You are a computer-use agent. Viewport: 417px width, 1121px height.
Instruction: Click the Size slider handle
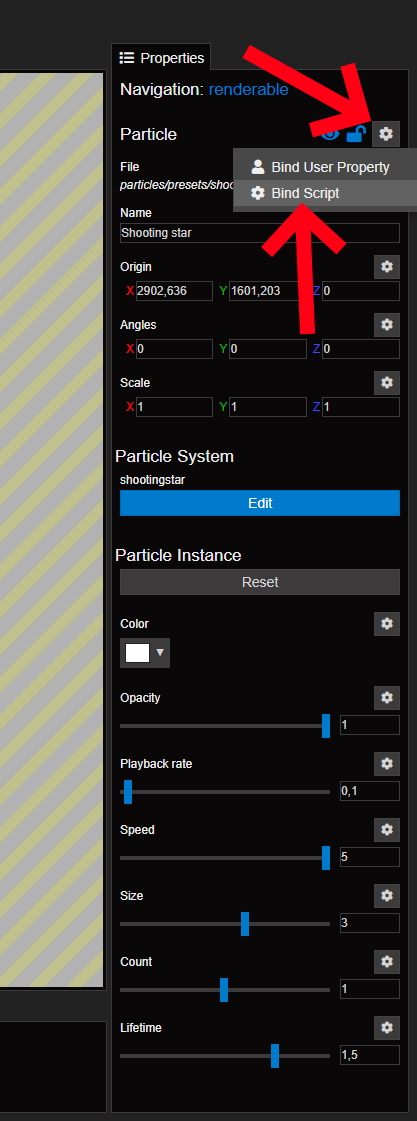click(x=245, y=924)
